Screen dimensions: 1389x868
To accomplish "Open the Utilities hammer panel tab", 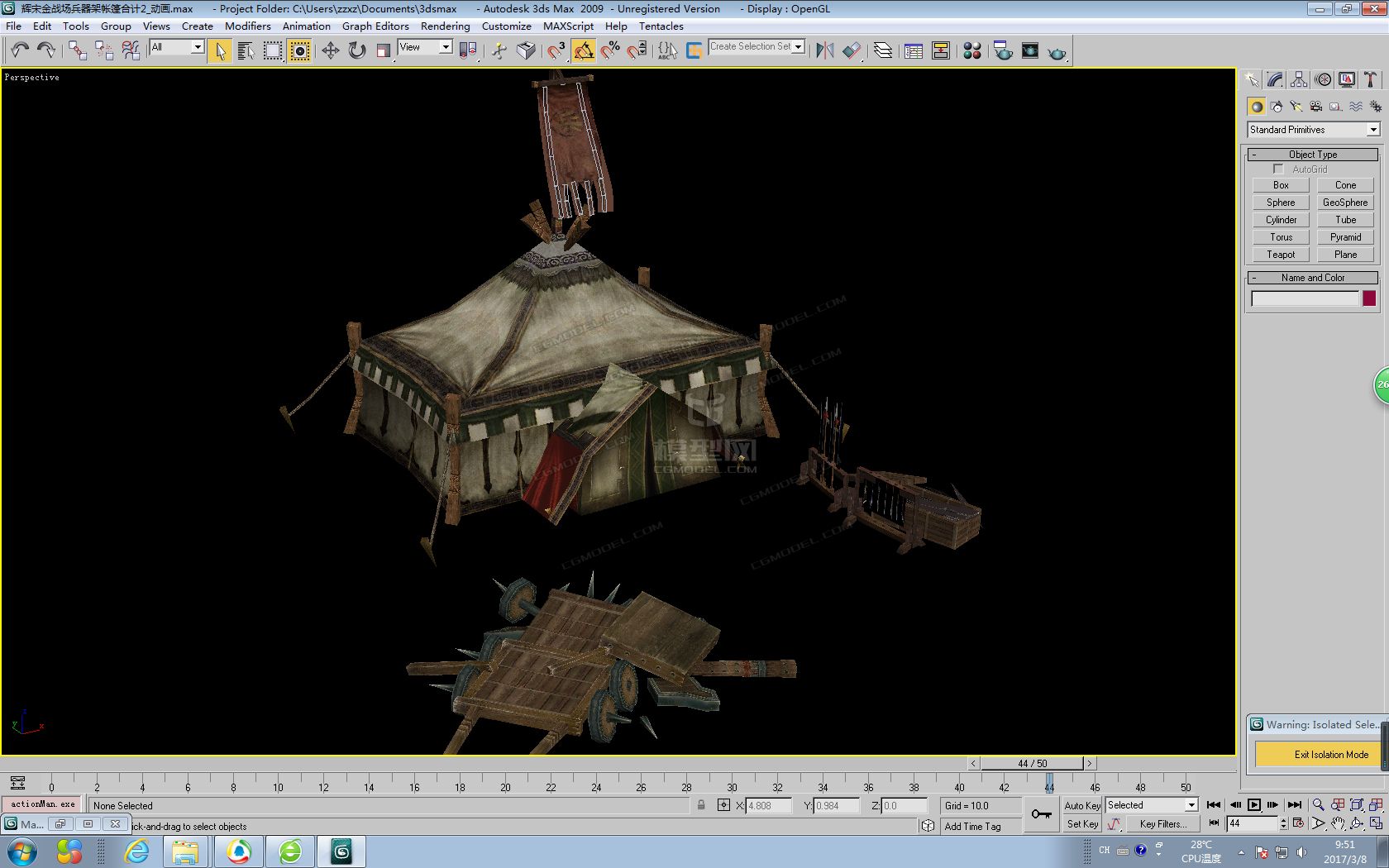I will tap(1371, 79).
